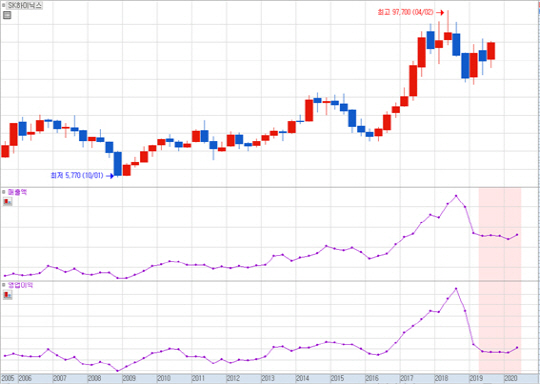The width and height of the screenshot is (540, 384).
Task: Click the 2019 label on the time axis
Action: [476, 378]
